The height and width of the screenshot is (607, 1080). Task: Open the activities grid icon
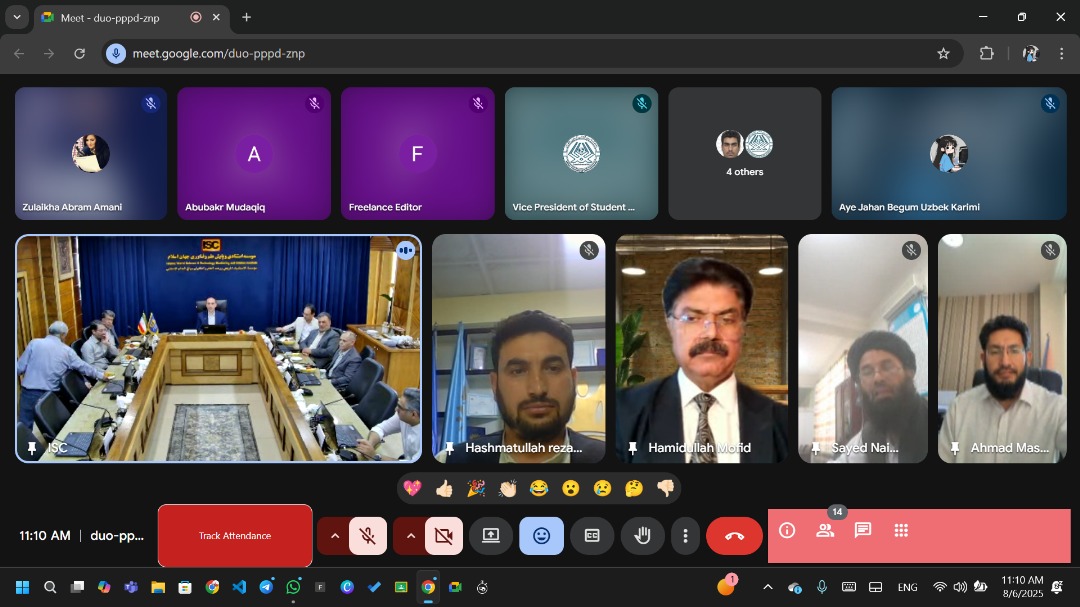[901, 531]
